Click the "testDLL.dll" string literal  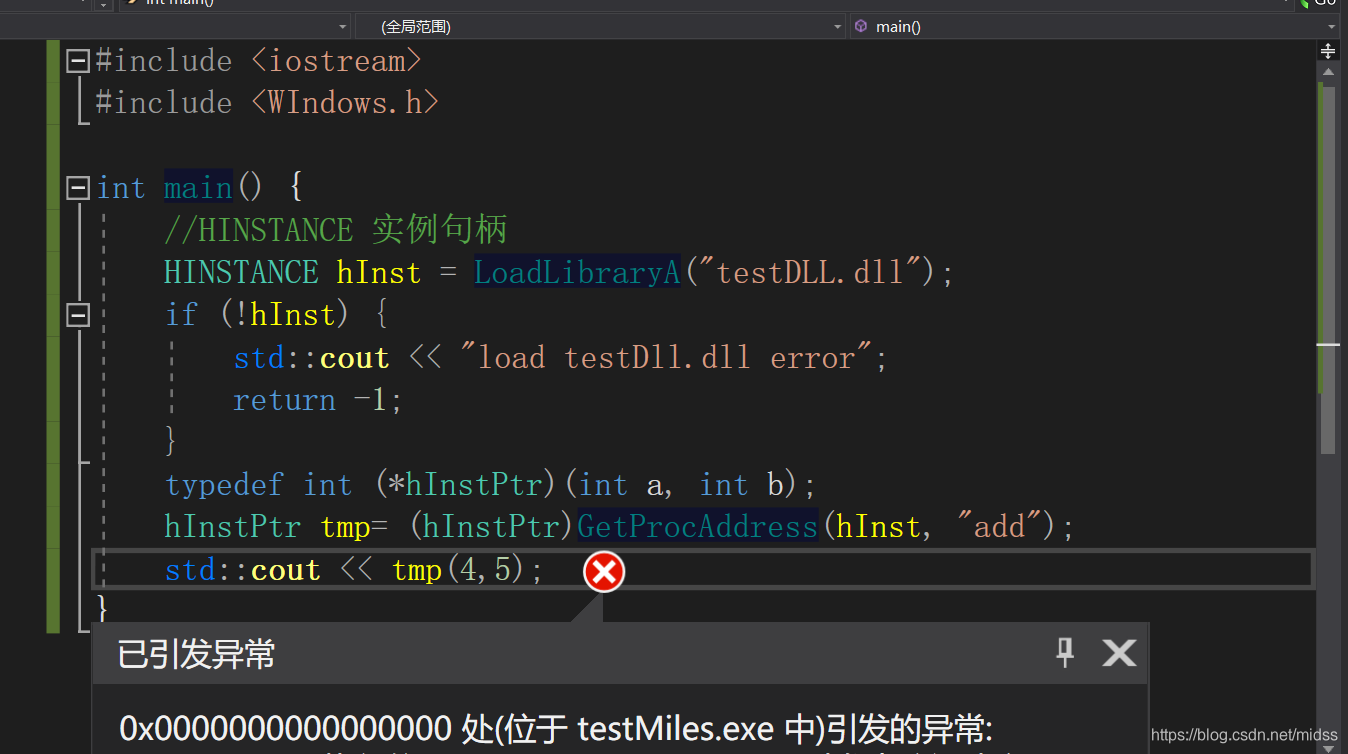(812, 272)
